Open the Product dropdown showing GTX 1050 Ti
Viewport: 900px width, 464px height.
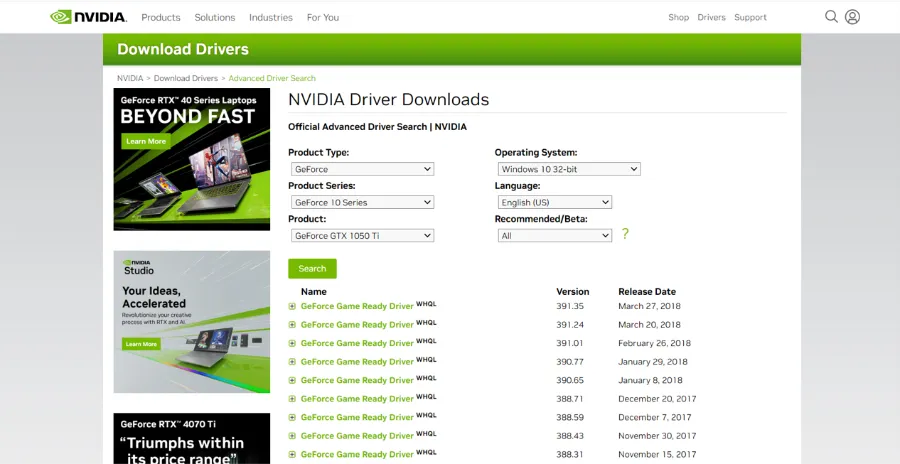click(362, 235)
